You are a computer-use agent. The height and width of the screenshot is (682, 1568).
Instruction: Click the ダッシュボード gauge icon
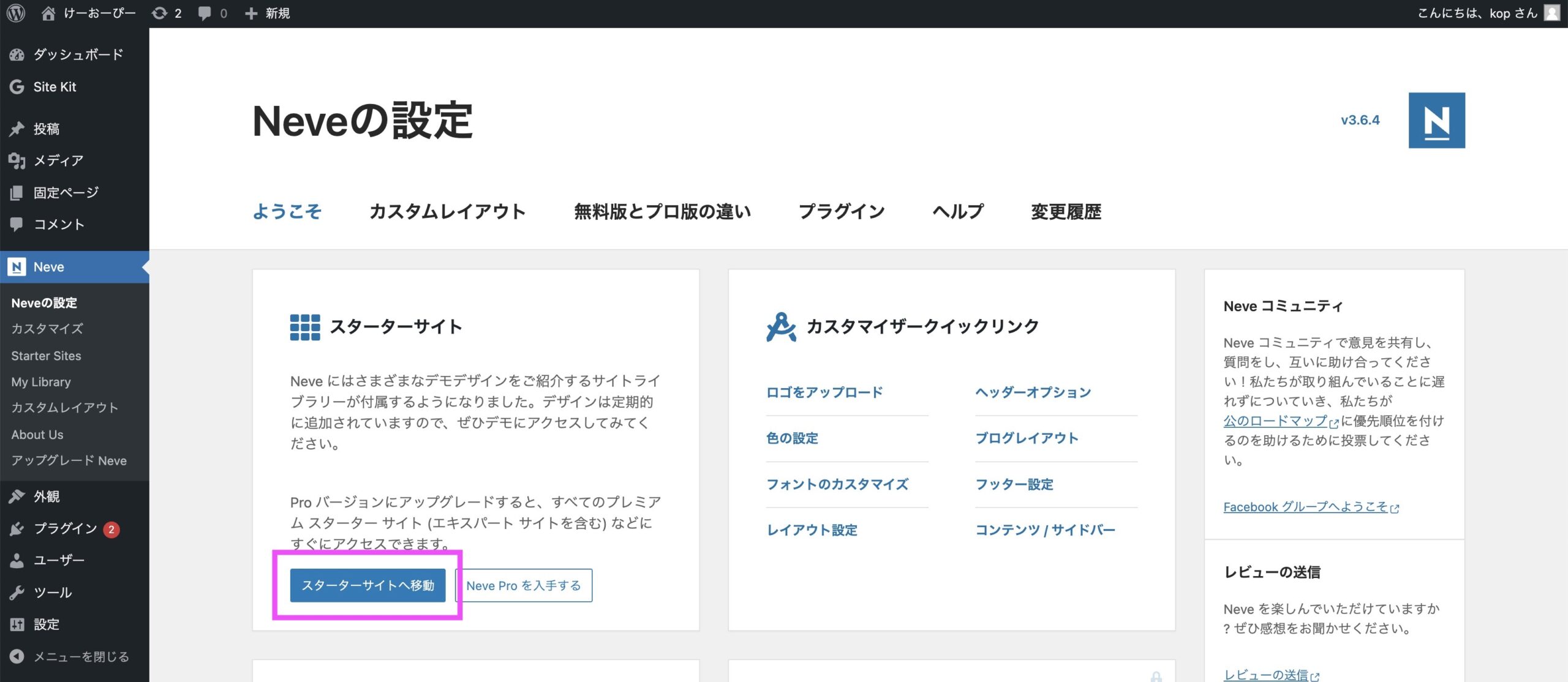17,54
